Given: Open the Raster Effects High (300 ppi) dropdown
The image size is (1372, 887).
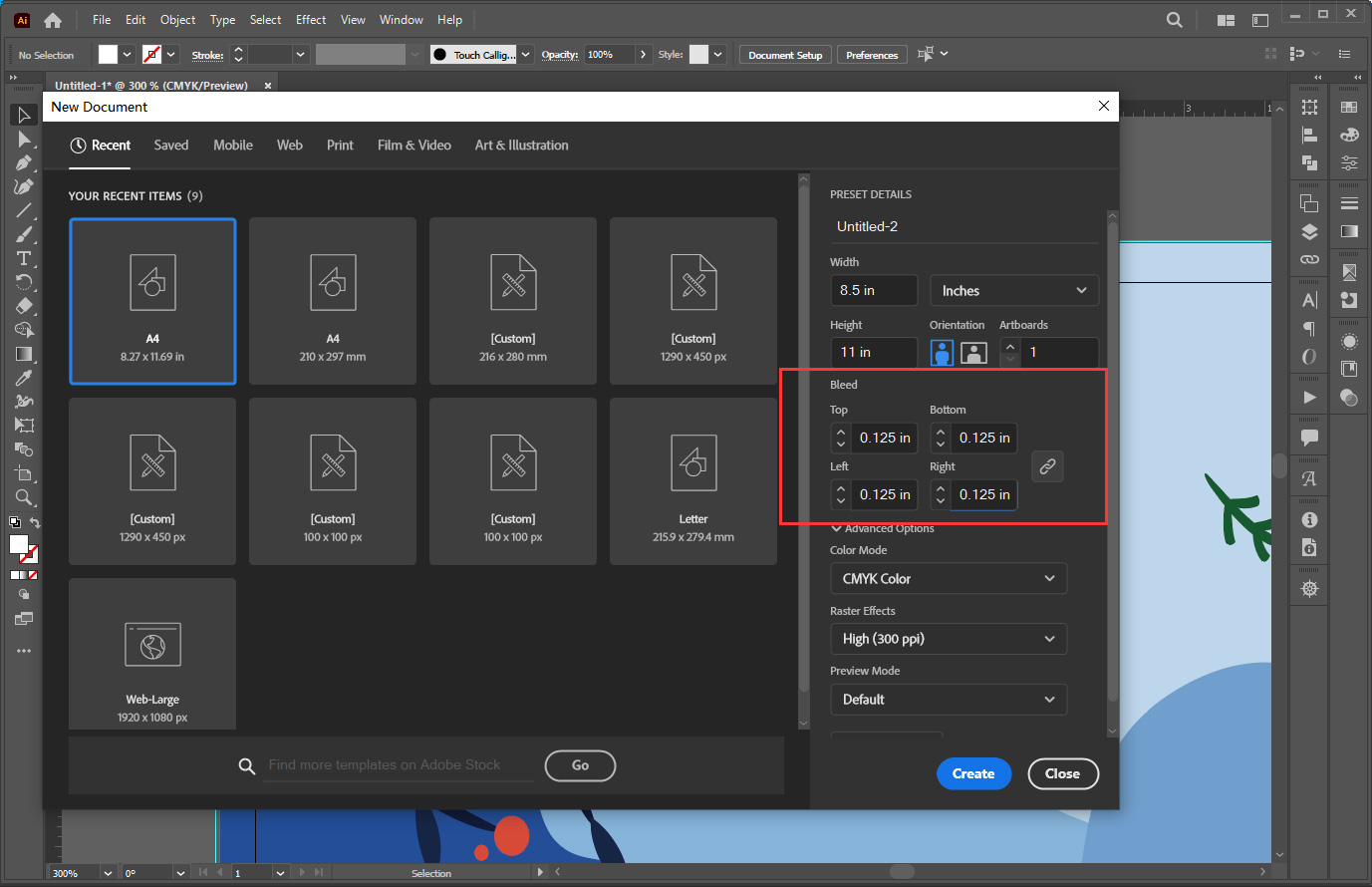Looking at the screenshot, I should pos(949,639).
